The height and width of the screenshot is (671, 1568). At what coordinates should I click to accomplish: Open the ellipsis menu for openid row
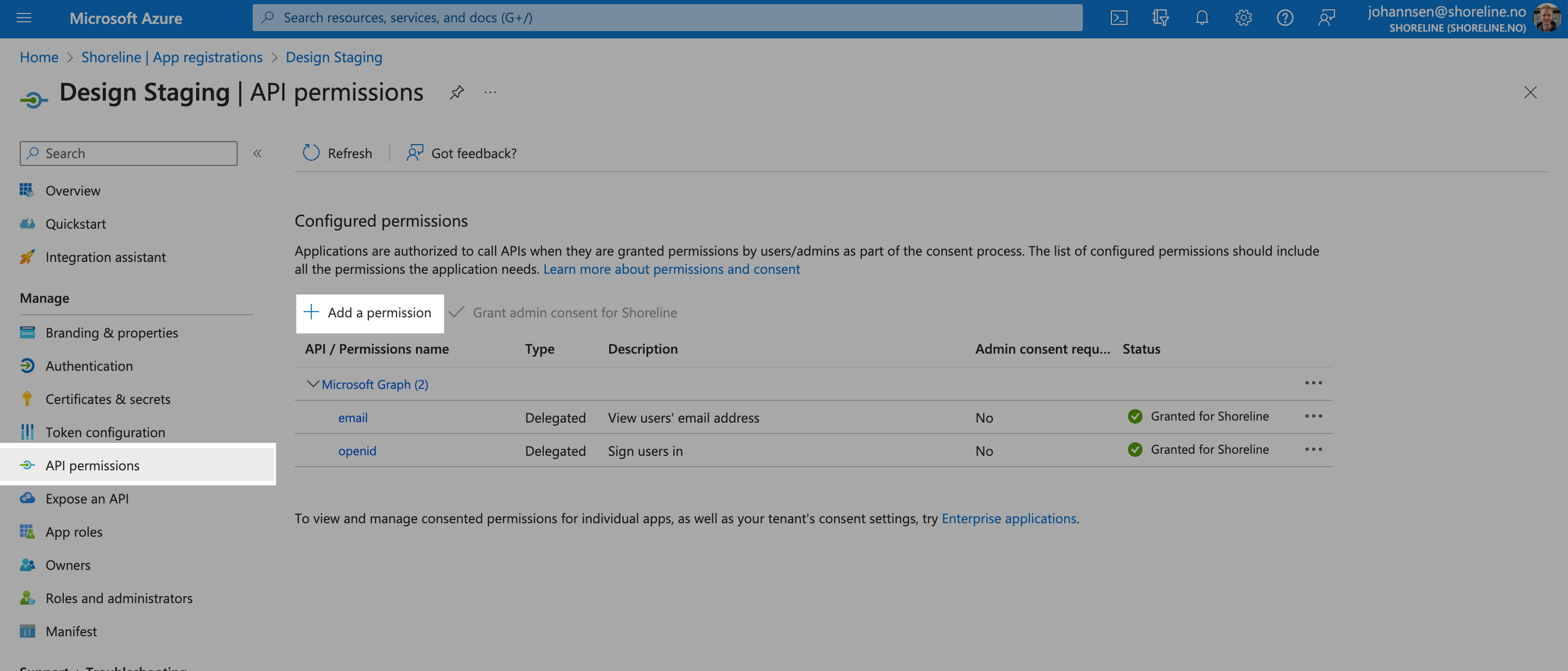click(1313, 450)
